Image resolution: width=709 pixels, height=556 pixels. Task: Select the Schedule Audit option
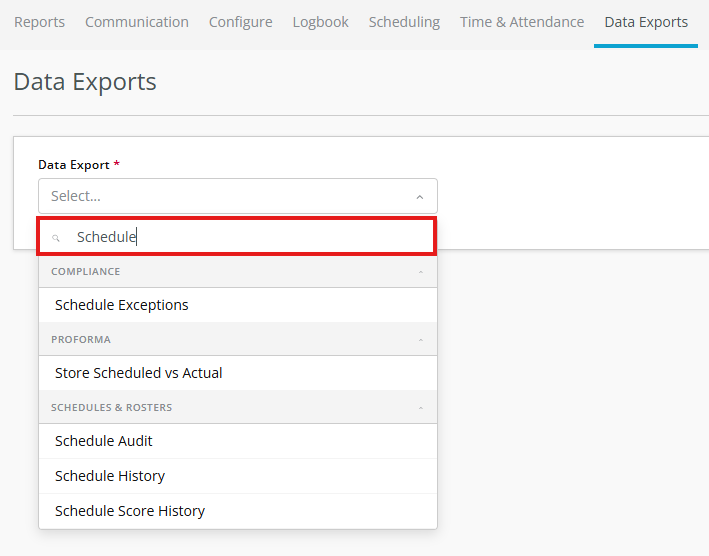(238, 441)
